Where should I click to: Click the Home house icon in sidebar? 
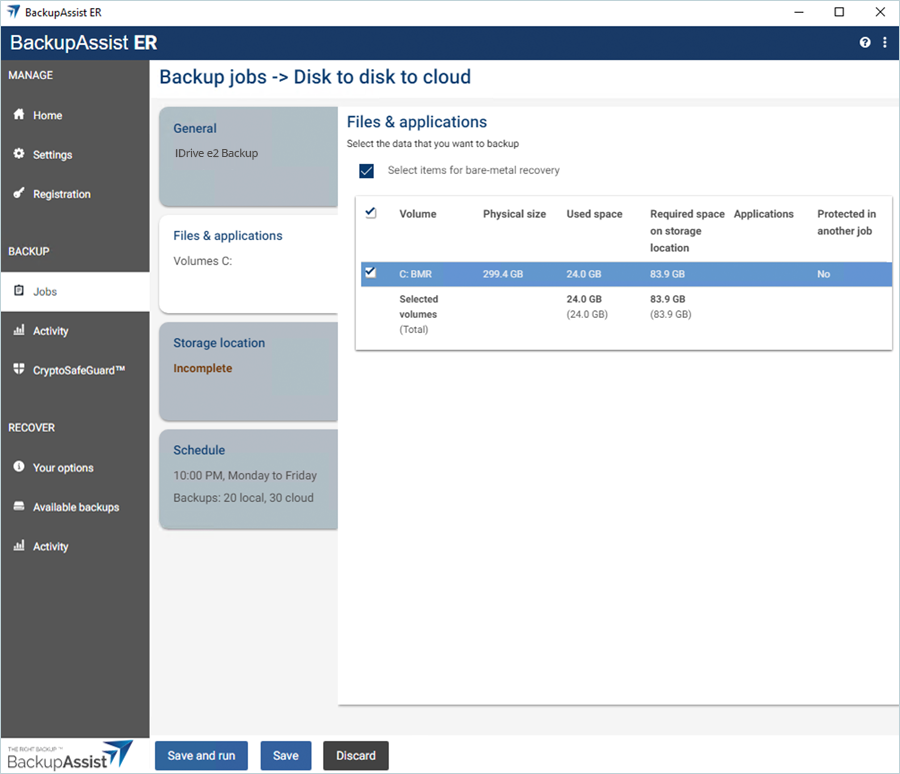click(19, 115)
